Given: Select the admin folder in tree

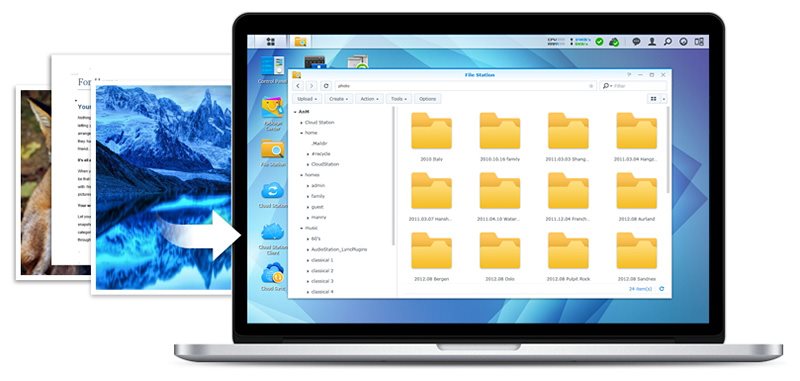Looking at the screenshot, I should click(318, 186).
